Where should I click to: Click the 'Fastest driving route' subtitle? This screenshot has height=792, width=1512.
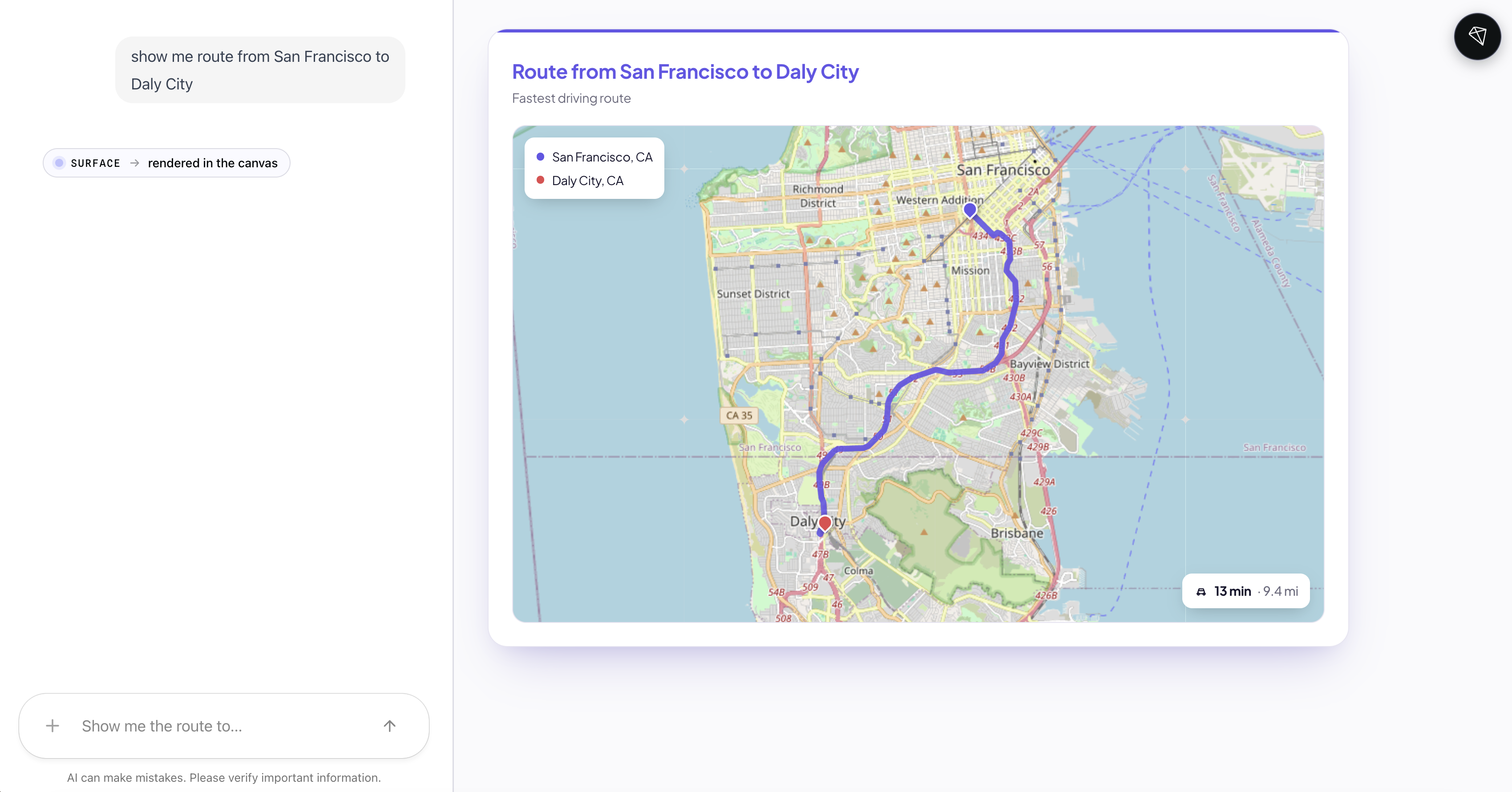pyautogui.click(x=571, y=98)
